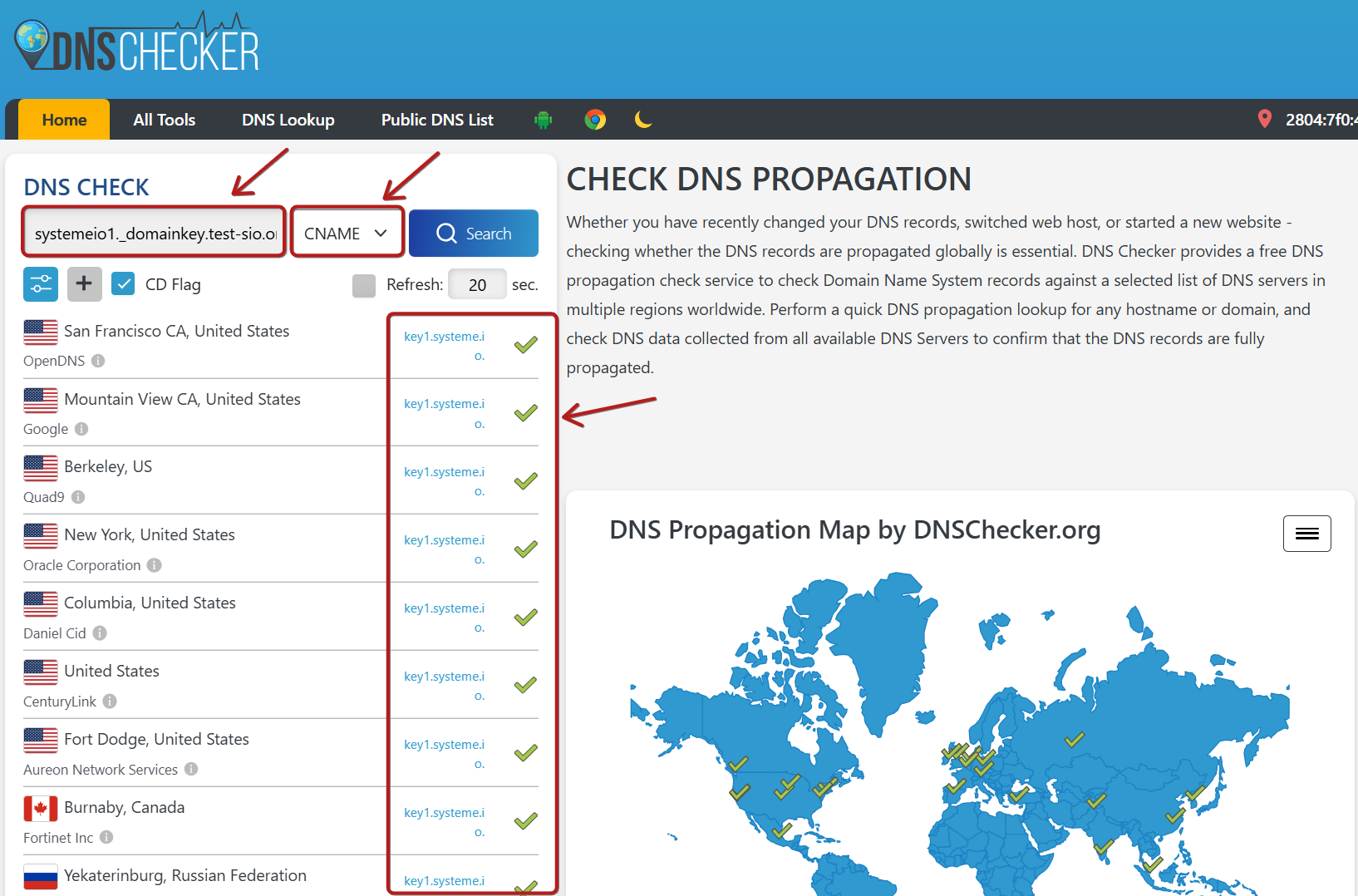Click 'San Francisco CA, United States' text
This screenshot has height=896, width=1358.
[x=176, y=332]
